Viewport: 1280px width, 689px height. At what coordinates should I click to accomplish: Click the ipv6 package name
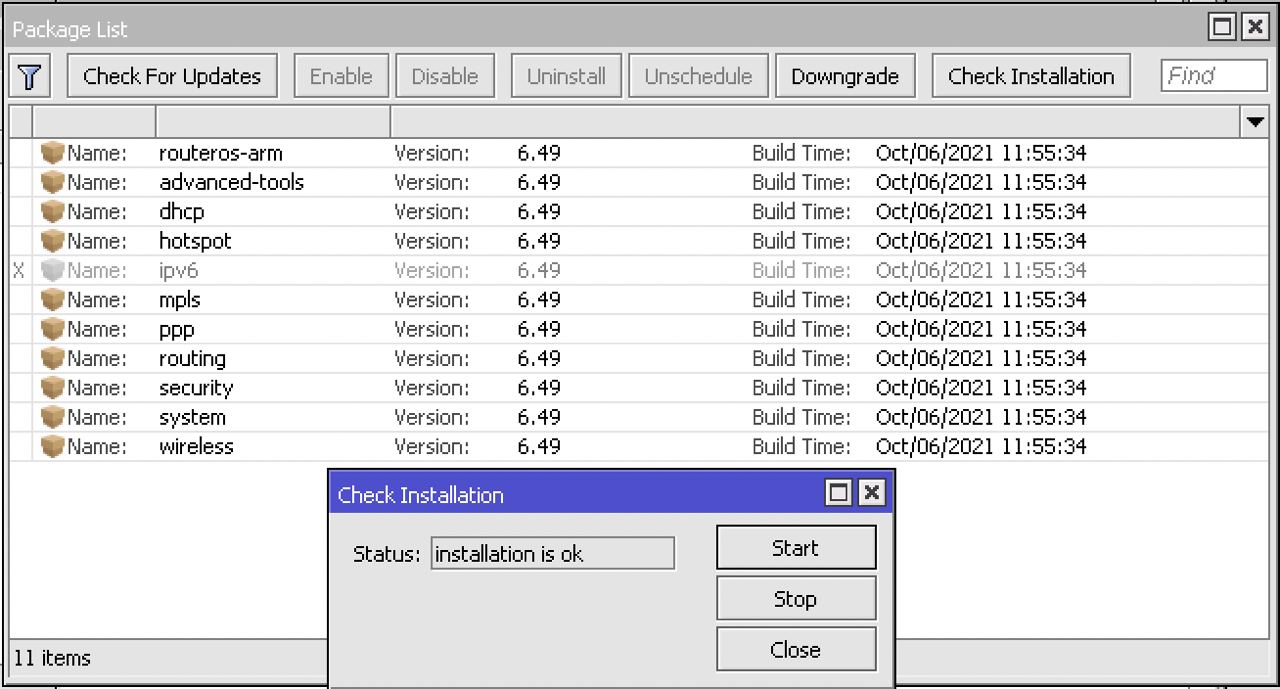pos(180,270)
